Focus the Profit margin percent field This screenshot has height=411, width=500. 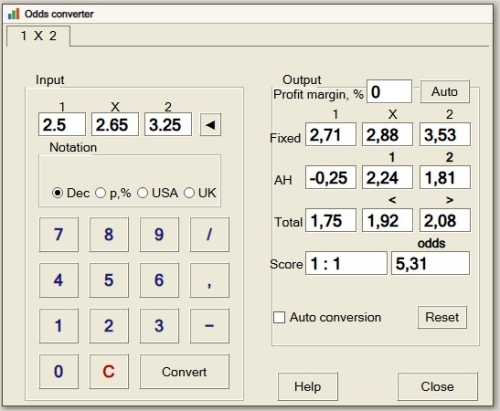tap(389, 91)
